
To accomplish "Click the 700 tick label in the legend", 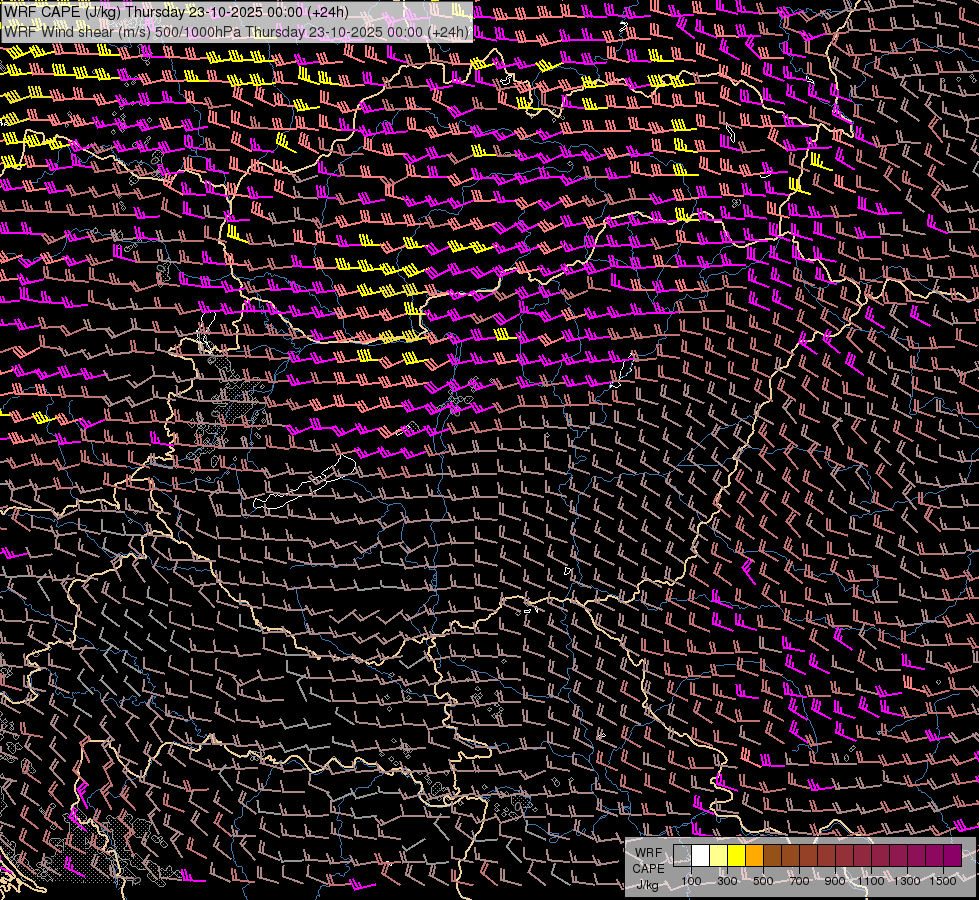I will point(799,881).
